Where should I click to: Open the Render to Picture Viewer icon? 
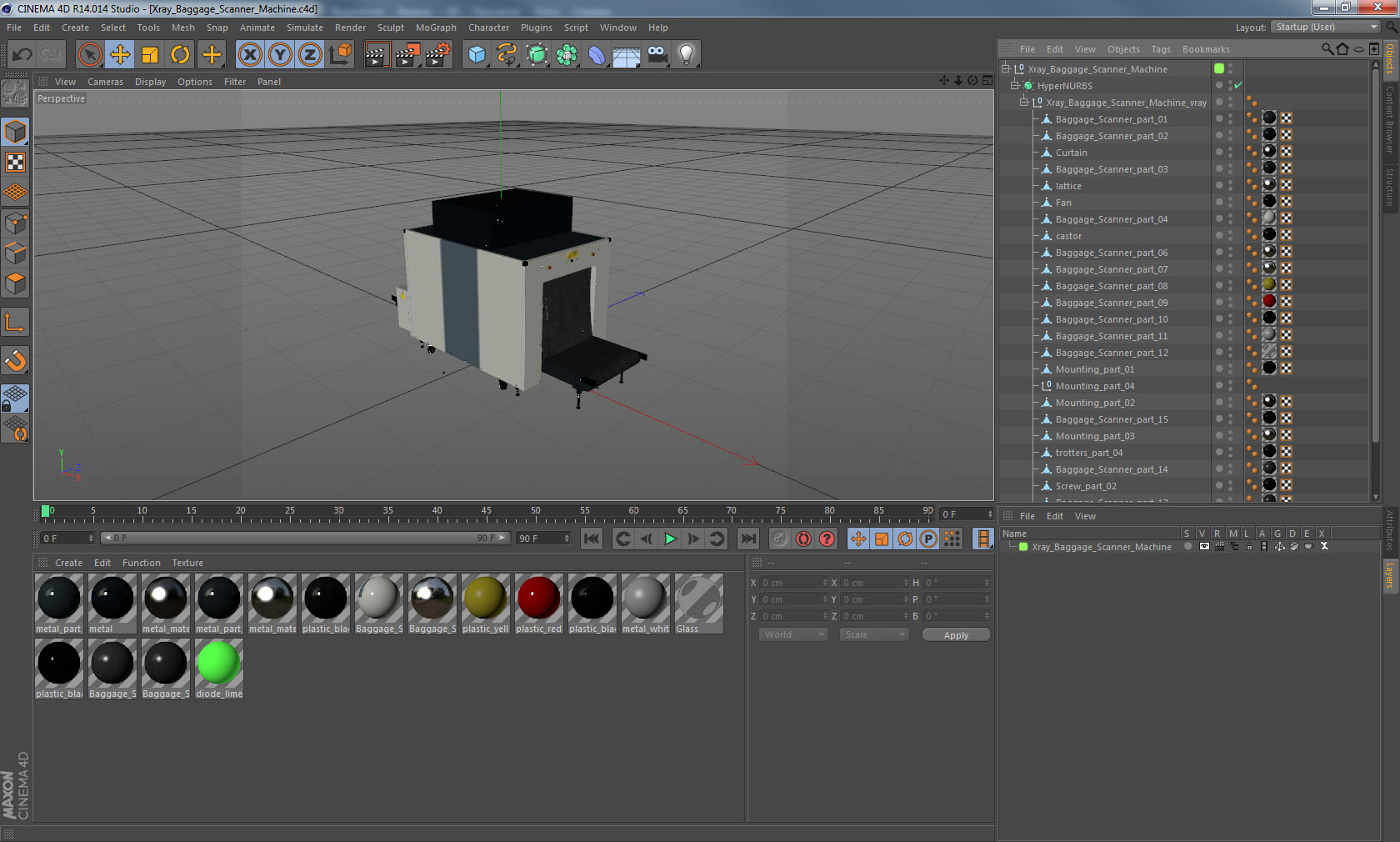click(407, 55)
